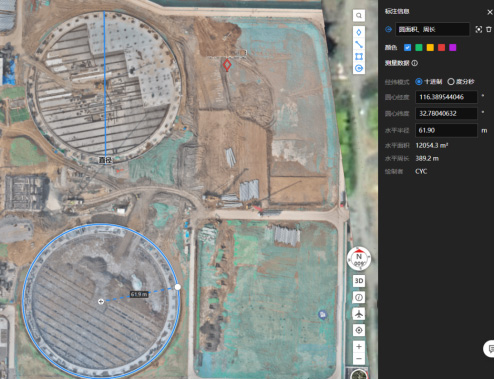Choose the red annotation color
The height and width of the screenshot is (379, 495).
coord(441,48)
